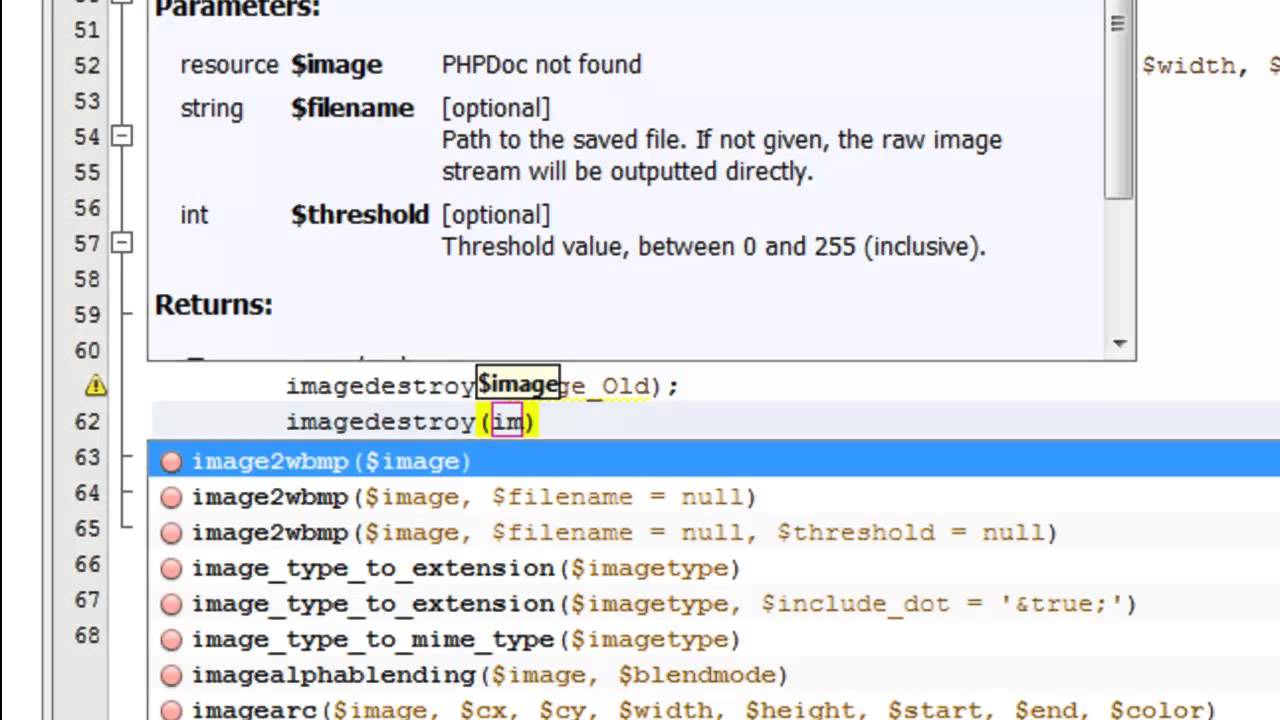The width and height of the screenshot is (1280, 720).
Task: Click $filename parameter in documentation
Action: [352, 108]
